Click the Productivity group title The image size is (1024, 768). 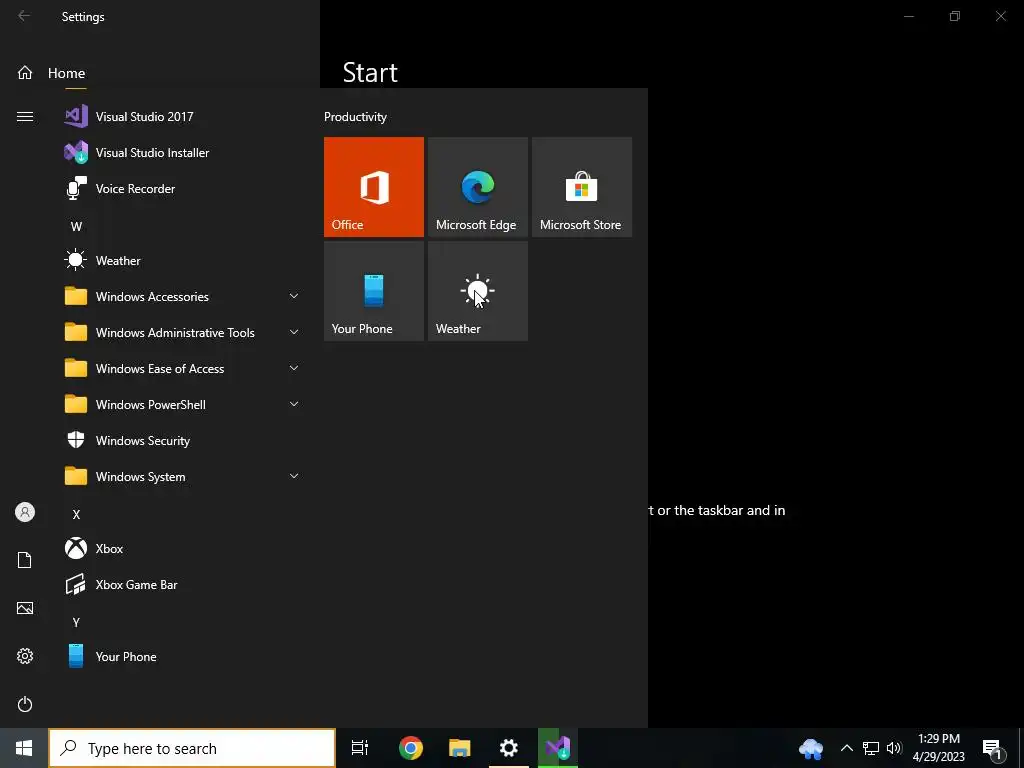[355, 117]
